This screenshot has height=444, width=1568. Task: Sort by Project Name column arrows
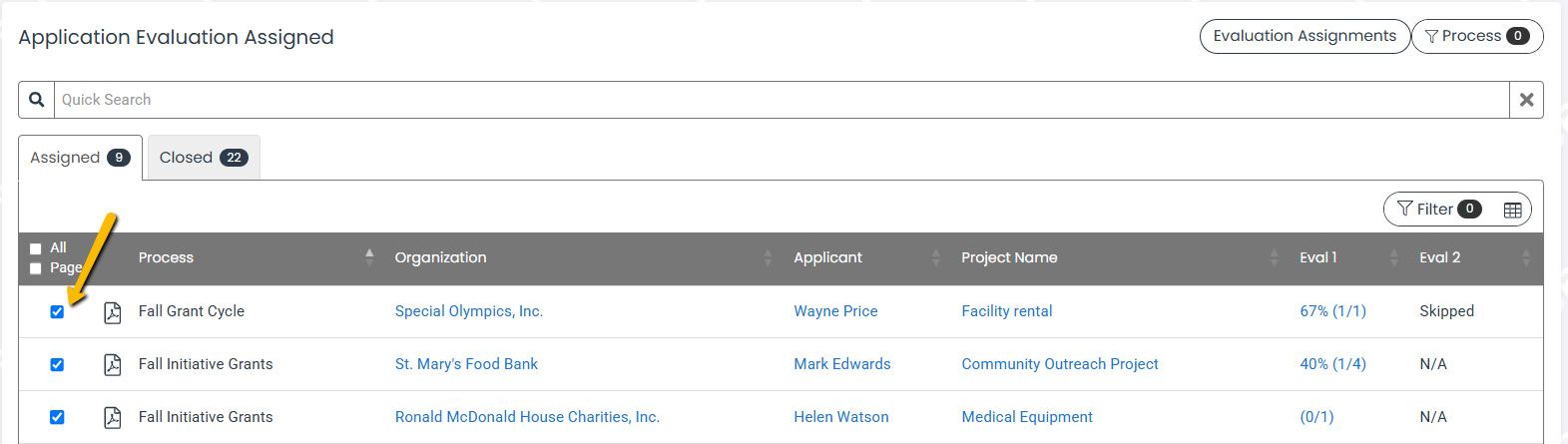(1274, 257)
